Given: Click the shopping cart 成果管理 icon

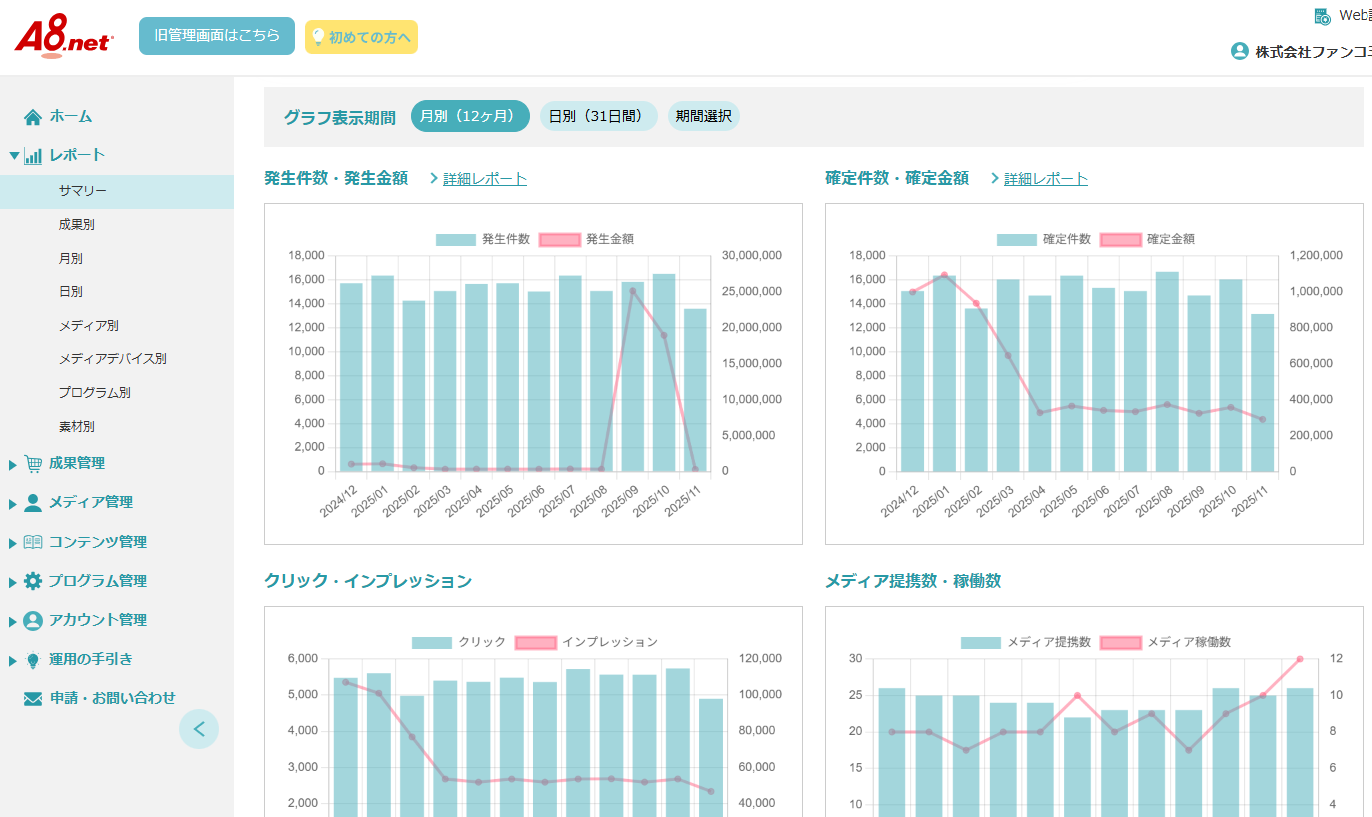Looking at the screenshot, I should (33, 464).
